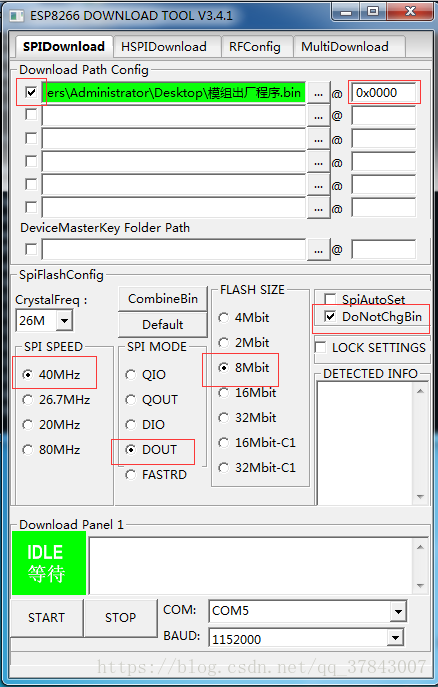Select 32Mbit-C1 flash size
This screenshot has height=687, width=438.
257,467
